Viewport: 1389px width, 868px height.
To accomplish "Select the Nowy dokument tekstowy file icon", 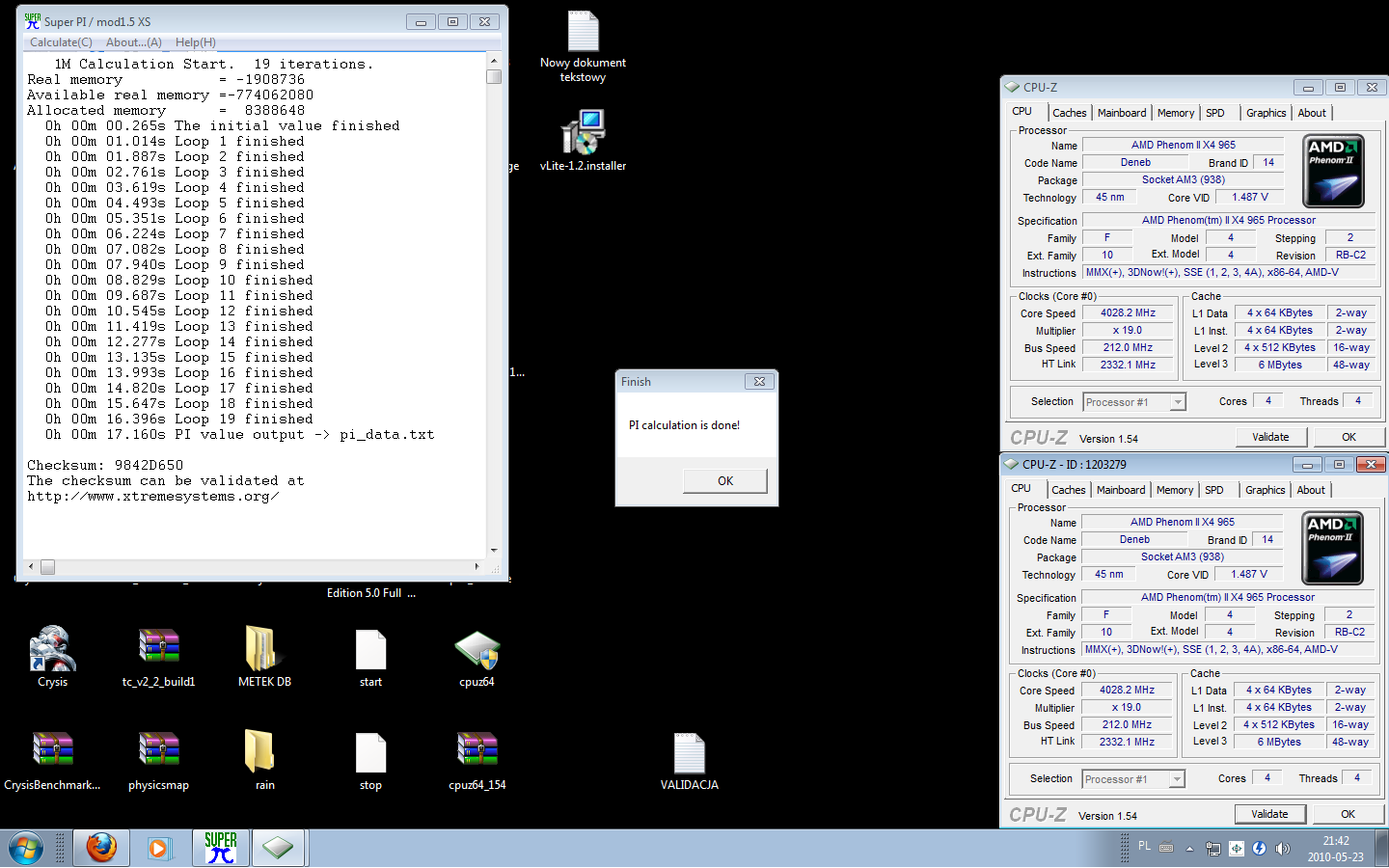I will [x=584, y=31].
